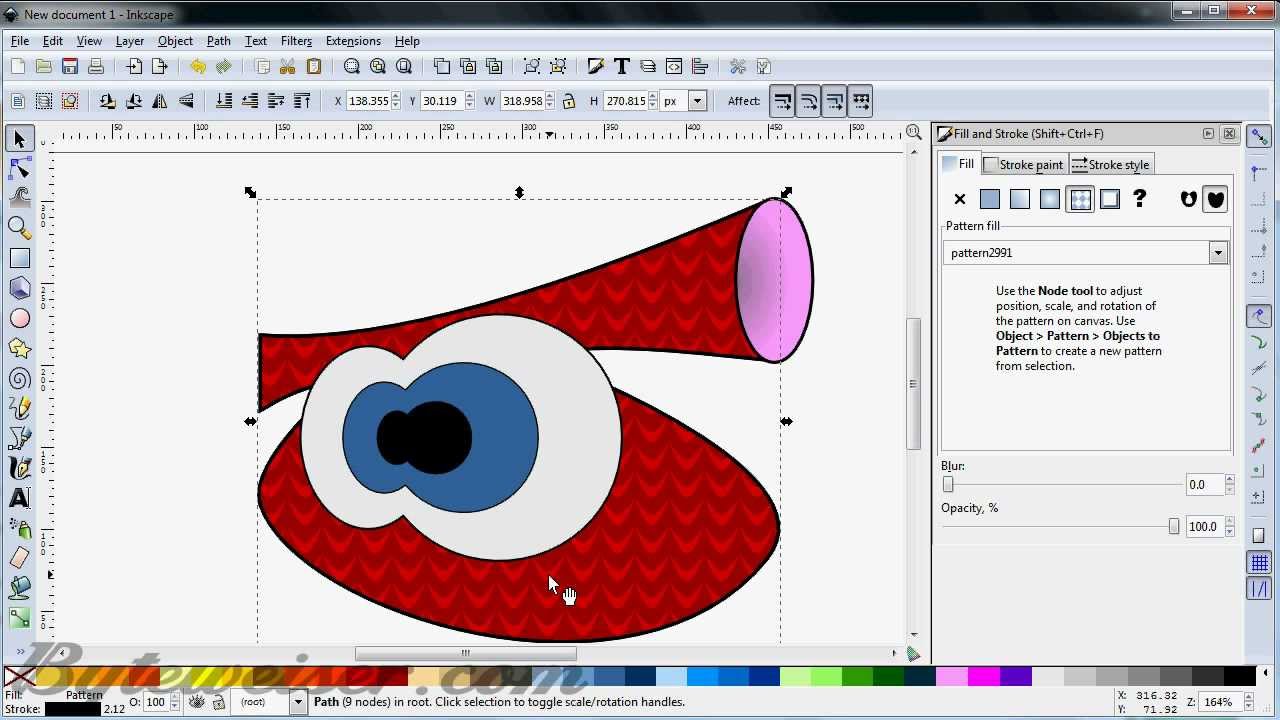
Task: Toggle width/height lock ratio
Action: (569, 101)
